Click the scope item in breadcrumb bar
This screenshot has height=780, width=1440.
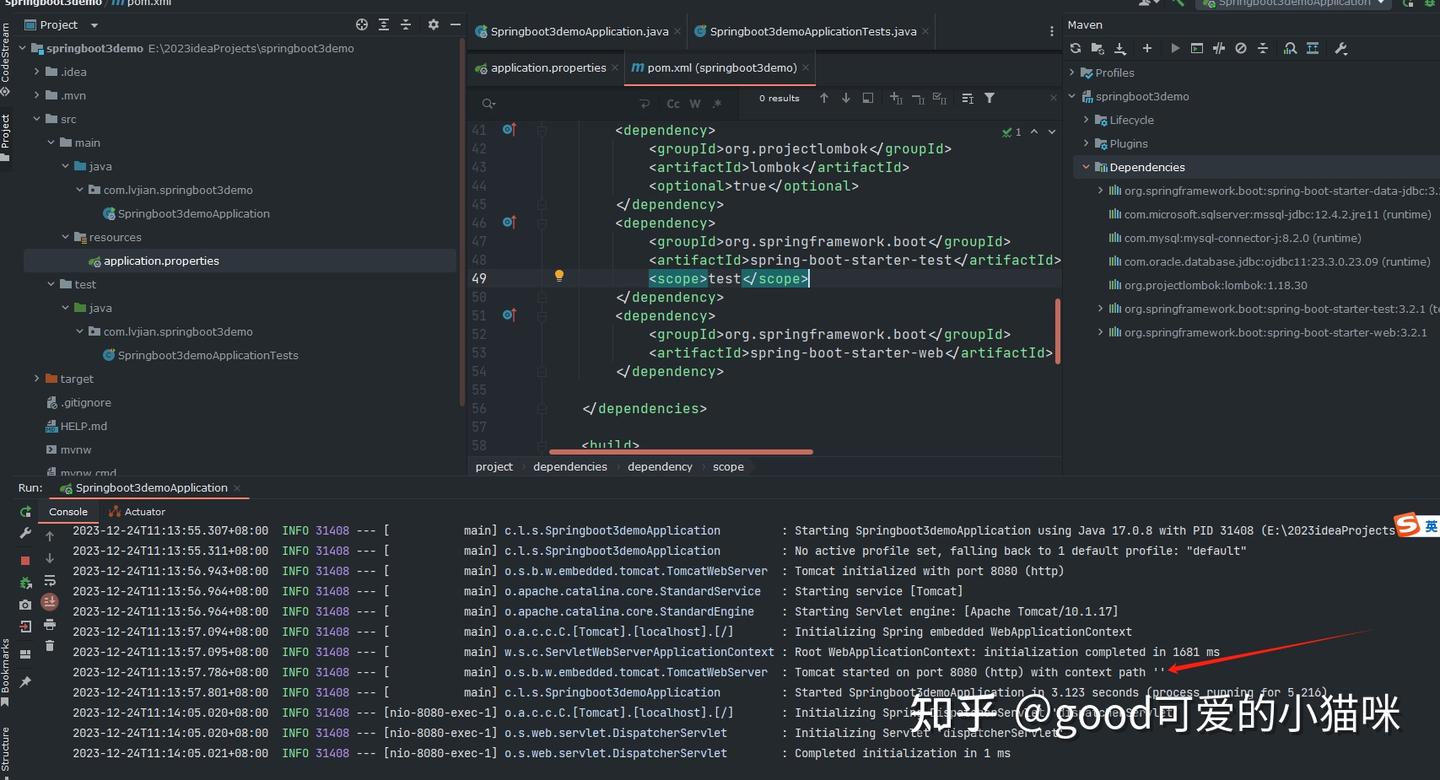tap(728, 466)
